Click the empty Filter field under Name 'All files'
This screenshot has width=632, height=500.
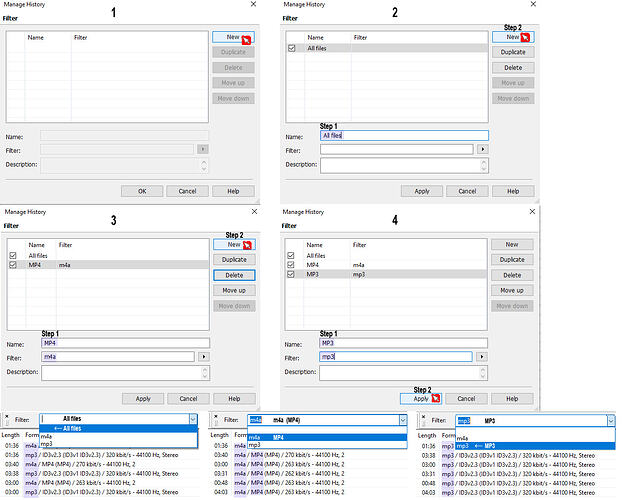pos(397,149)
